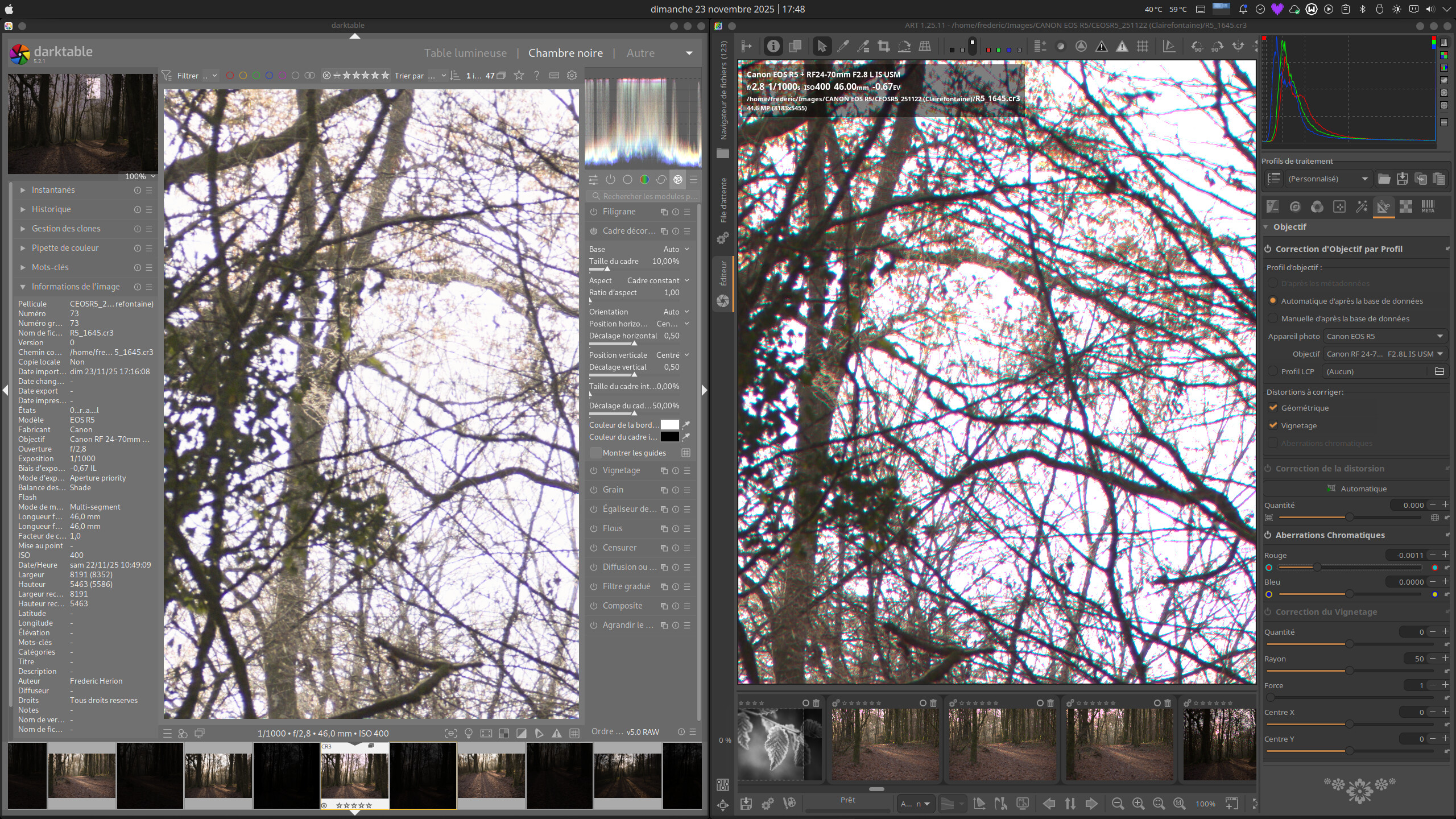Open the Autre view menu
Viewport: 1456px width, 819px height.
tap(640, 53)
